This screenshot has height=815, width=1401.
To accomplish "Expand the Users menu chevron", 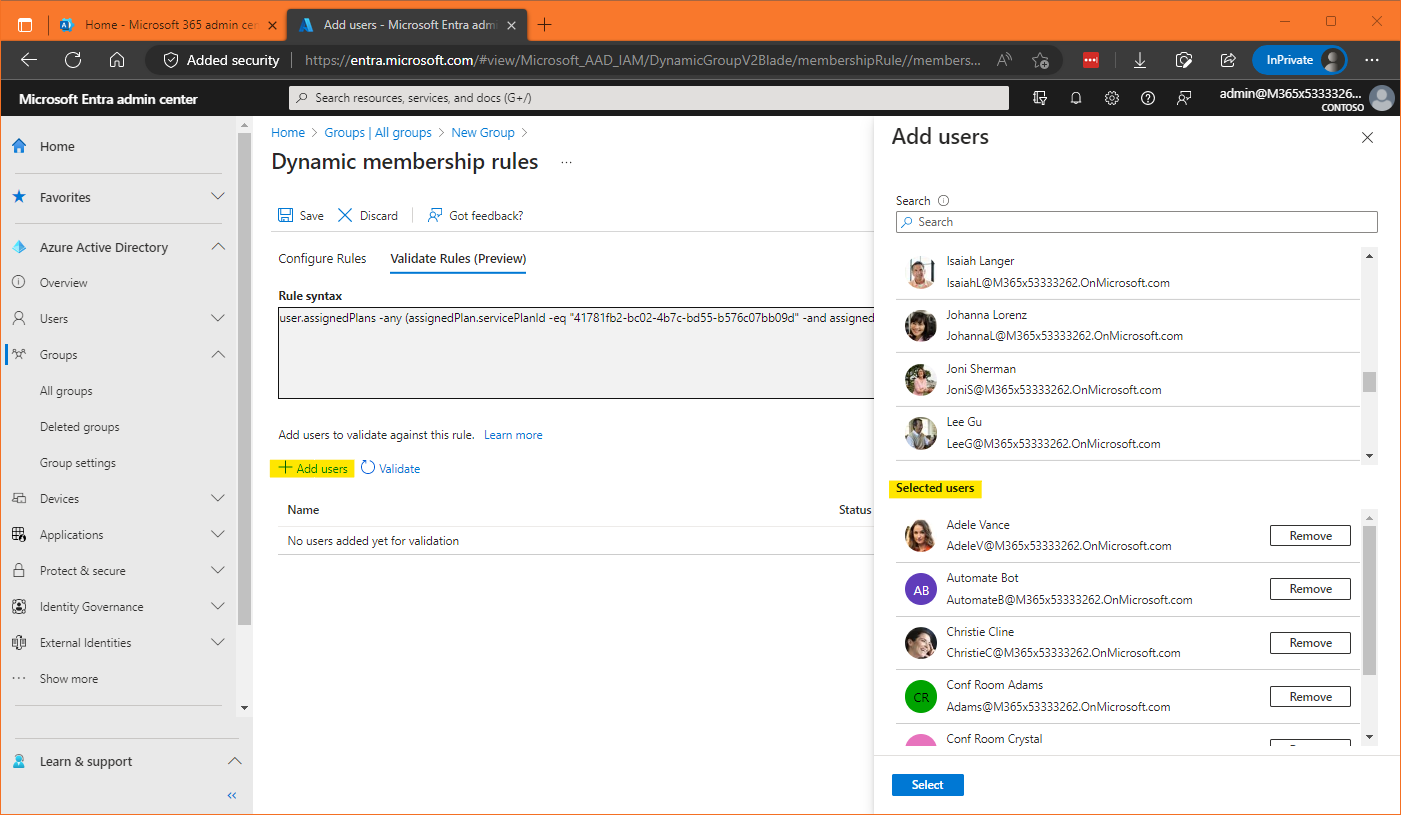I will coord(218,319).
